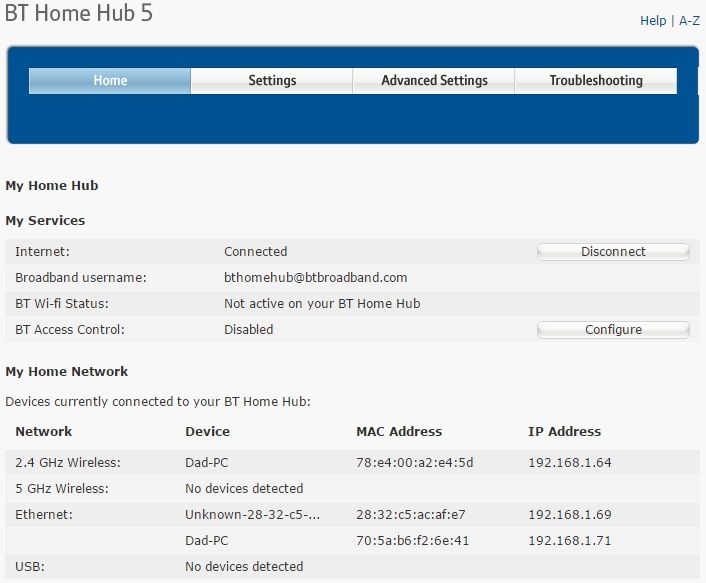Screen dimensions: 706x583
Task: Select MAC address 70:5a:b6:f2:6e:41
Action: coord(412,541)
